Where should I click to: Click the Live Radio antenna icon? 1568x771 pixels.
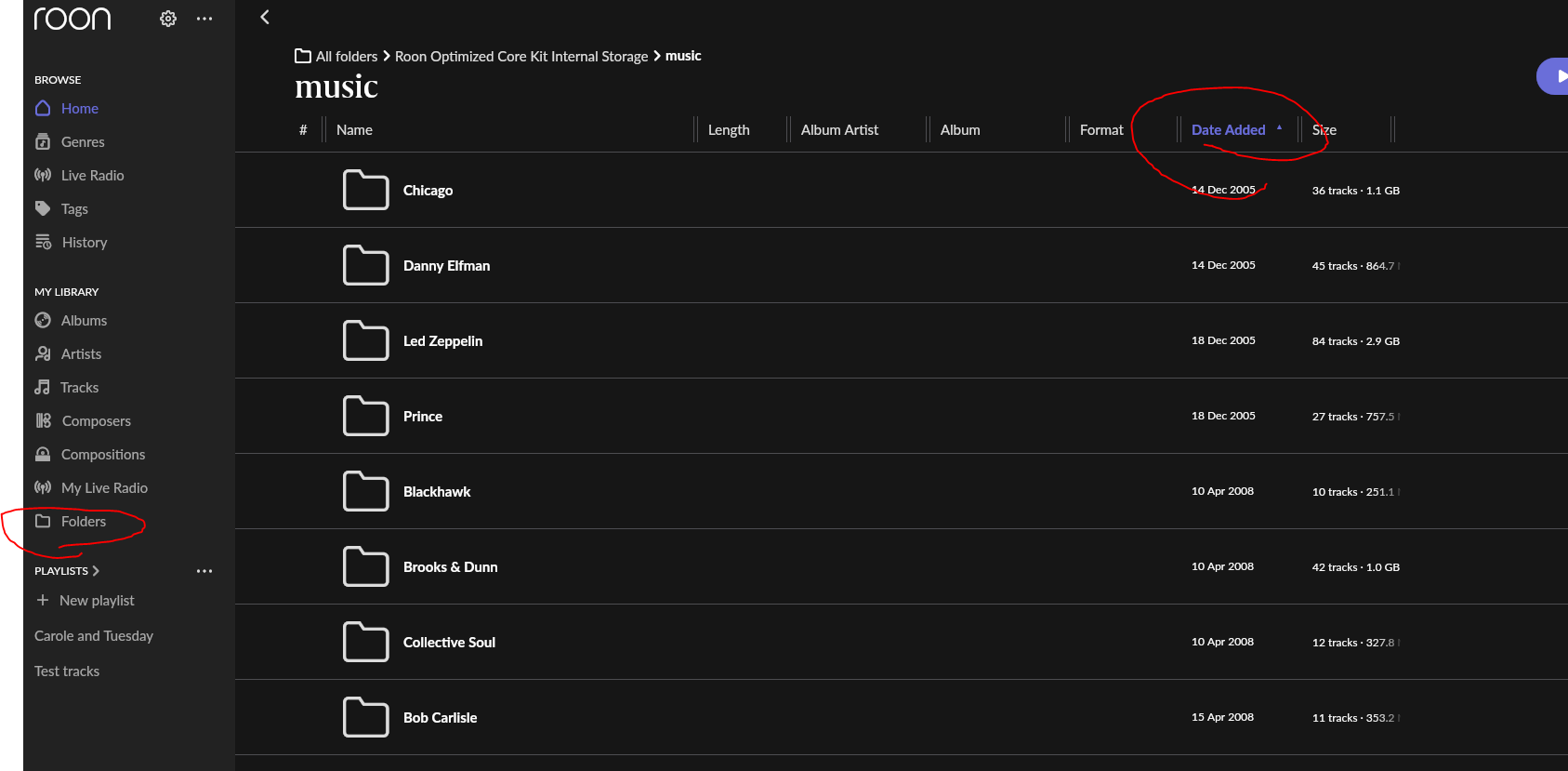pyautogui.click(x=43, y=175)
